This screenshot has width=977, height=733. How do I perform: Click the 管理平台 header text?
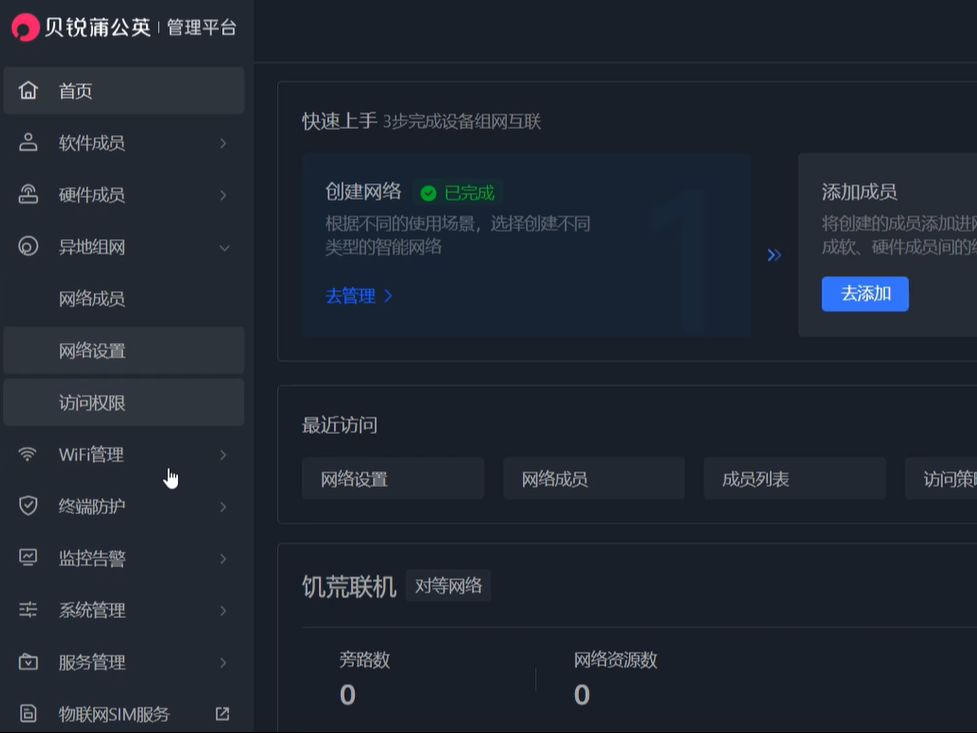(x=202, y=27)
